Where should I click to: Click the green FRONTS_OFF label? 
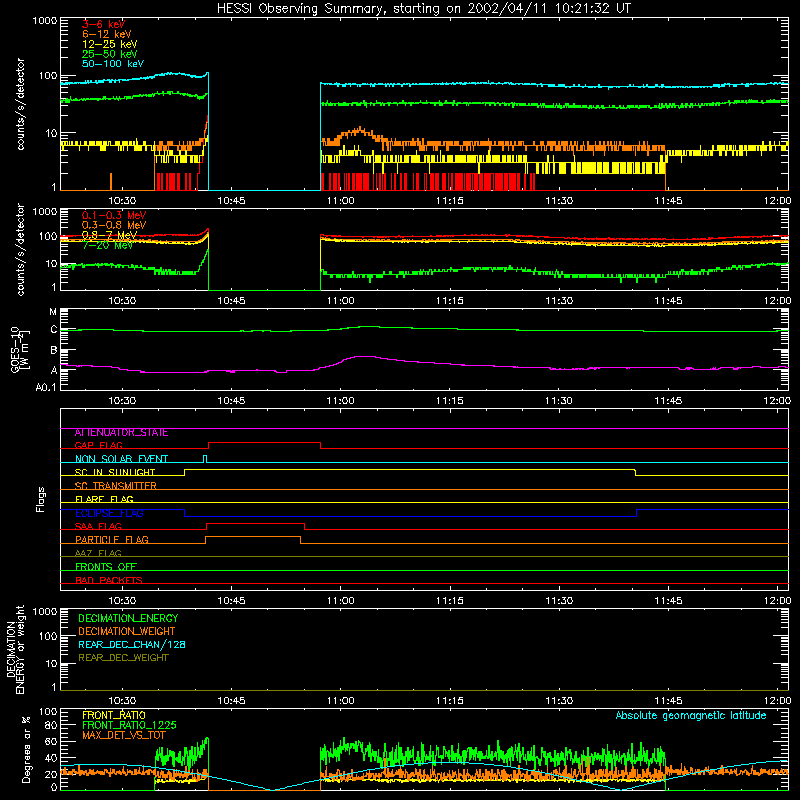click(x=106, y=566)
